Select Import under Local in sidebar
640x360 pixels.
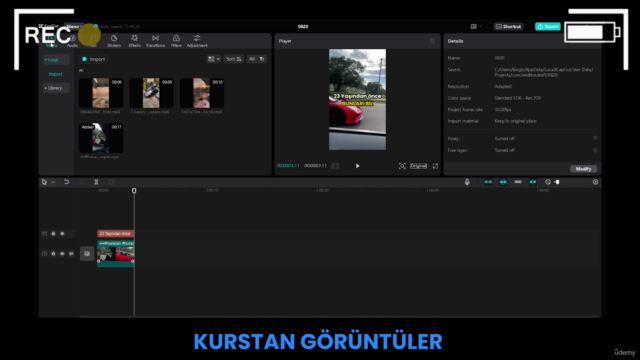[x=56, y=74]
